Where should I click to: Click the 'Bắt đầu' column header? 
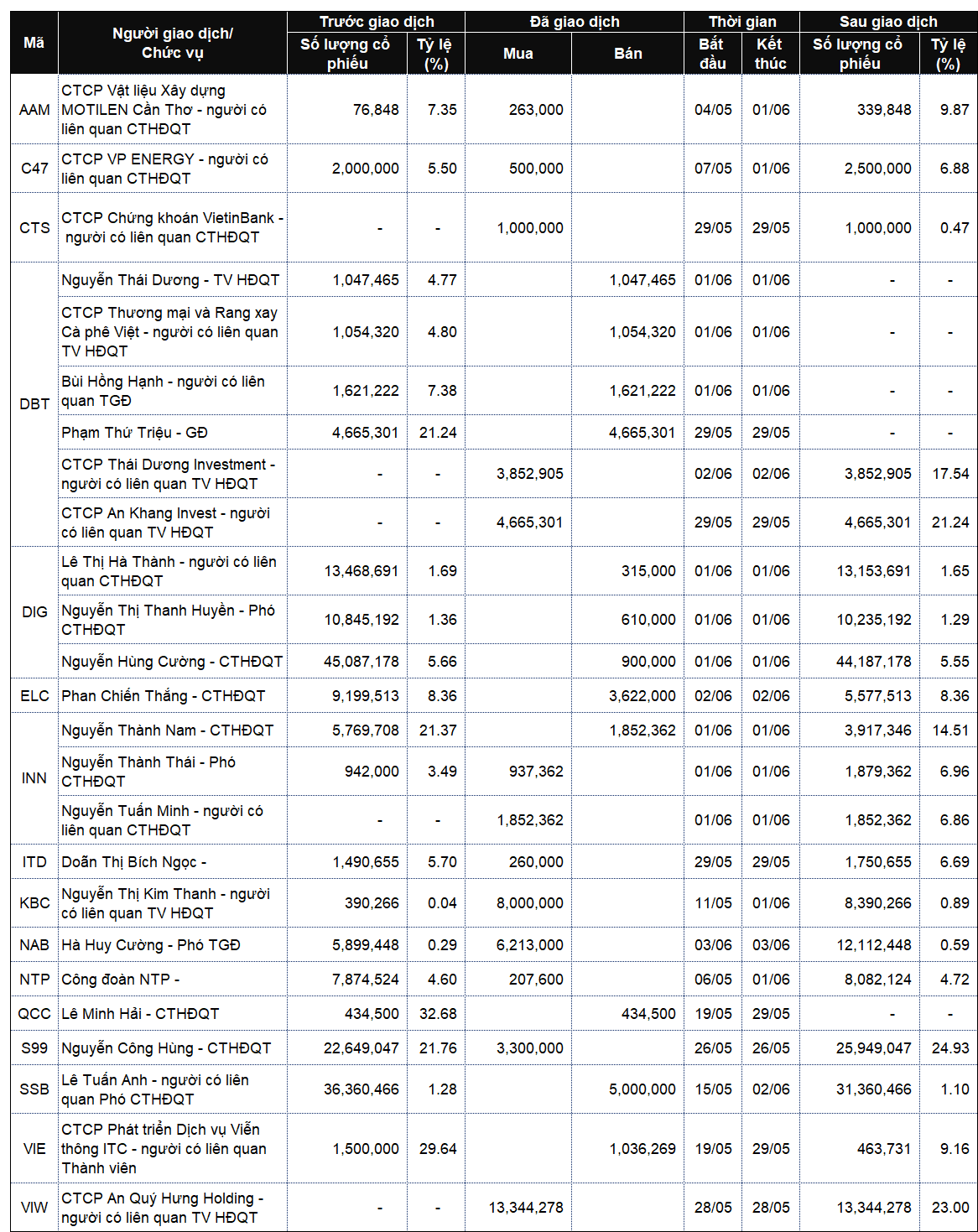pyautogui.click(x=713, y=54)
